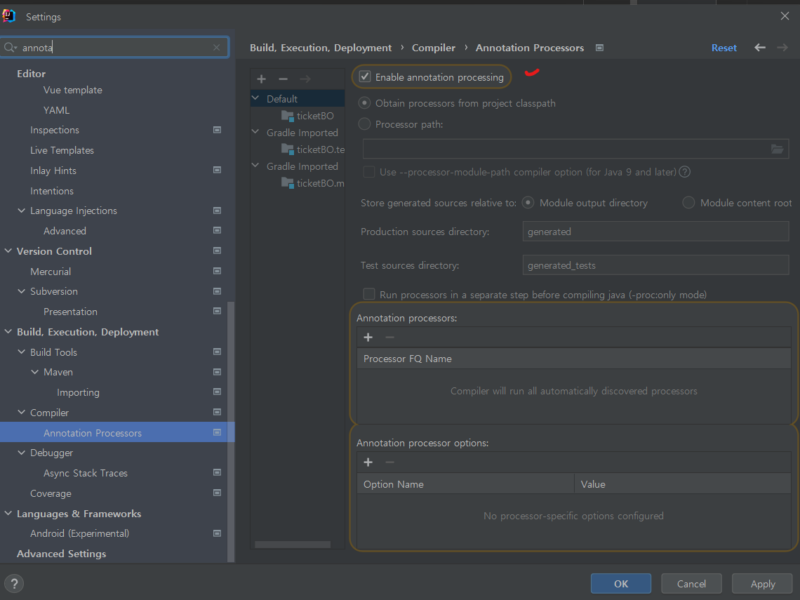Clear the settings search field
The width and height of the screenshot is (800, 600).
click(x=217, y=47)
